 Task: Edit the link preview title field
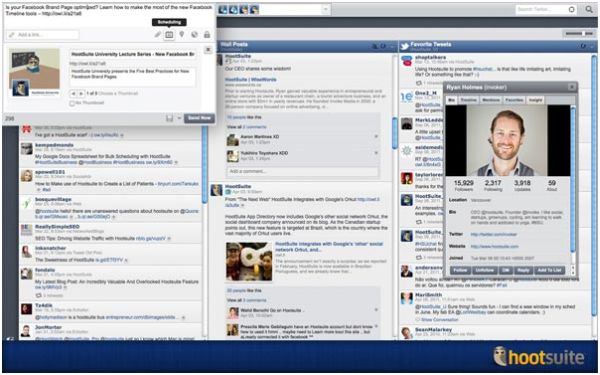133,54
